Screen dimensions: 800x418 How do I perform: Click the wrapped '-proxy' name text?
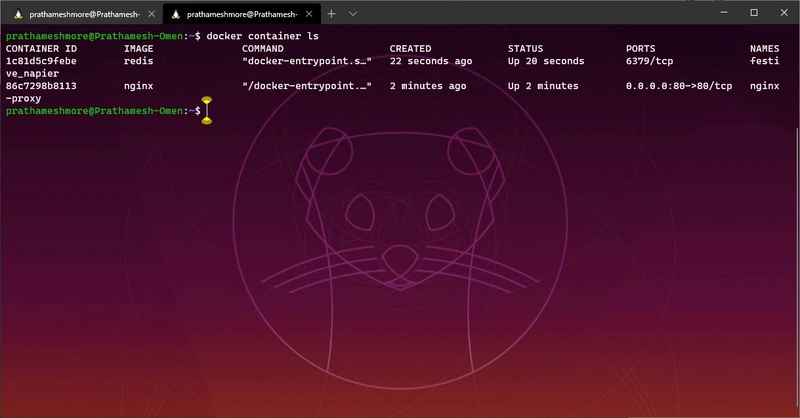(x=23, y=99)
